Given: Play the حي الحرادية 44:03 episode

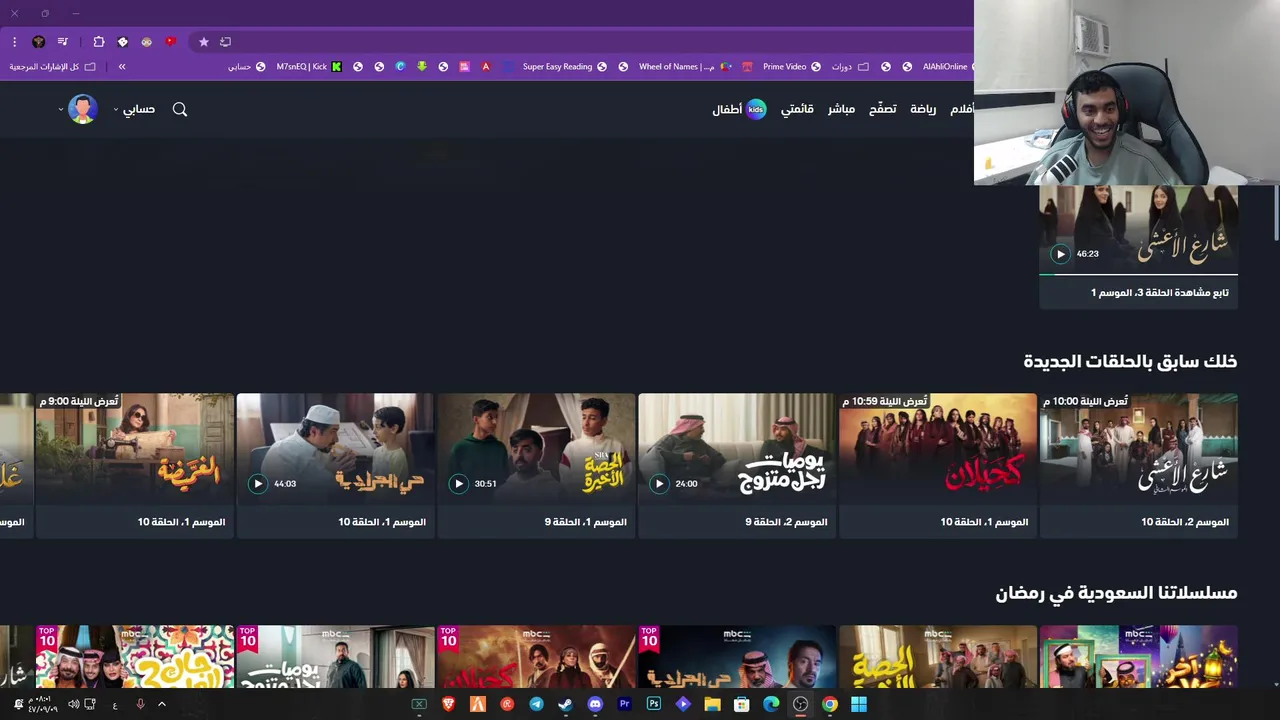Looking at the screenshot, I should pos(258,484).
